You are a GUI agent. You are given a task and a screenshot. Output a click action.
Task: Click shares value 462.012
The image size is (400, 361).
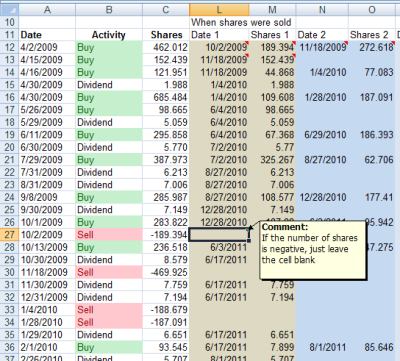pos(166,47)
